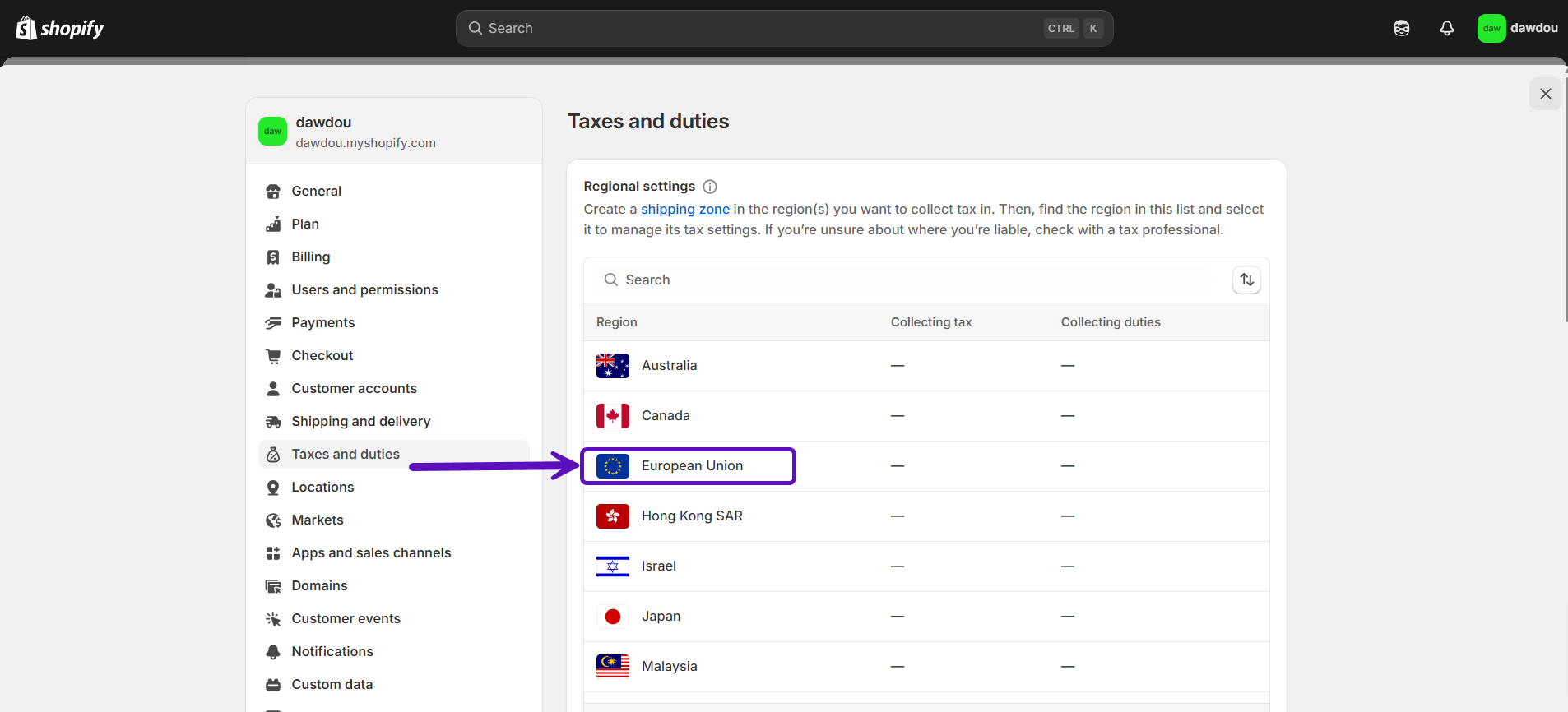Viewport: 1568px width, 712px height.
Task: Close the settings panel with X
Action: 1545,94
